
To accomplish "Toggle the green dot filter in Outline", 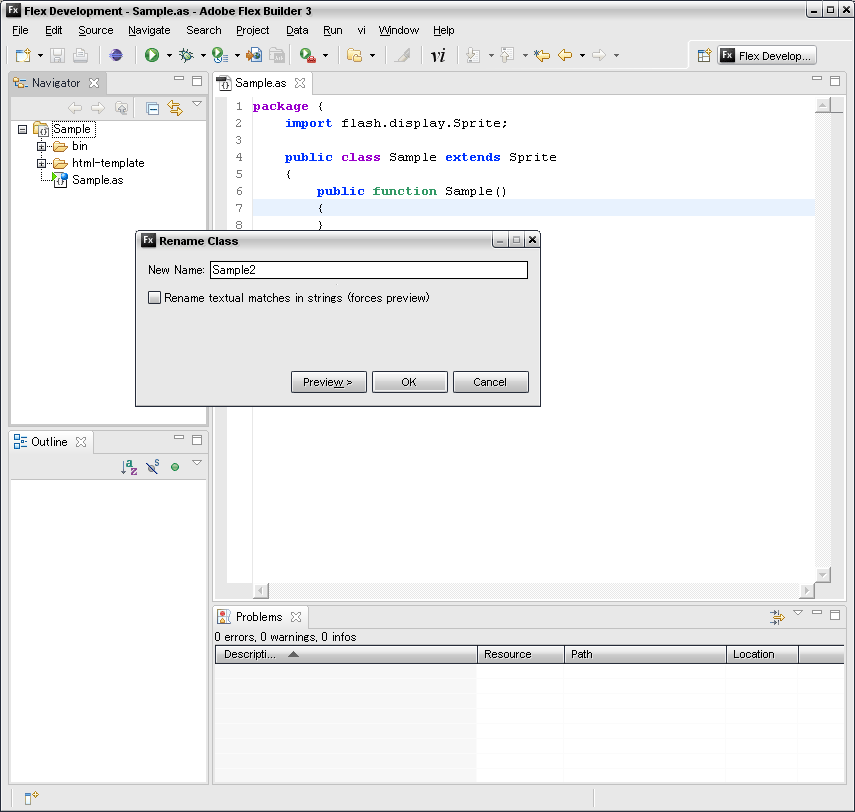I will [175, 467].
